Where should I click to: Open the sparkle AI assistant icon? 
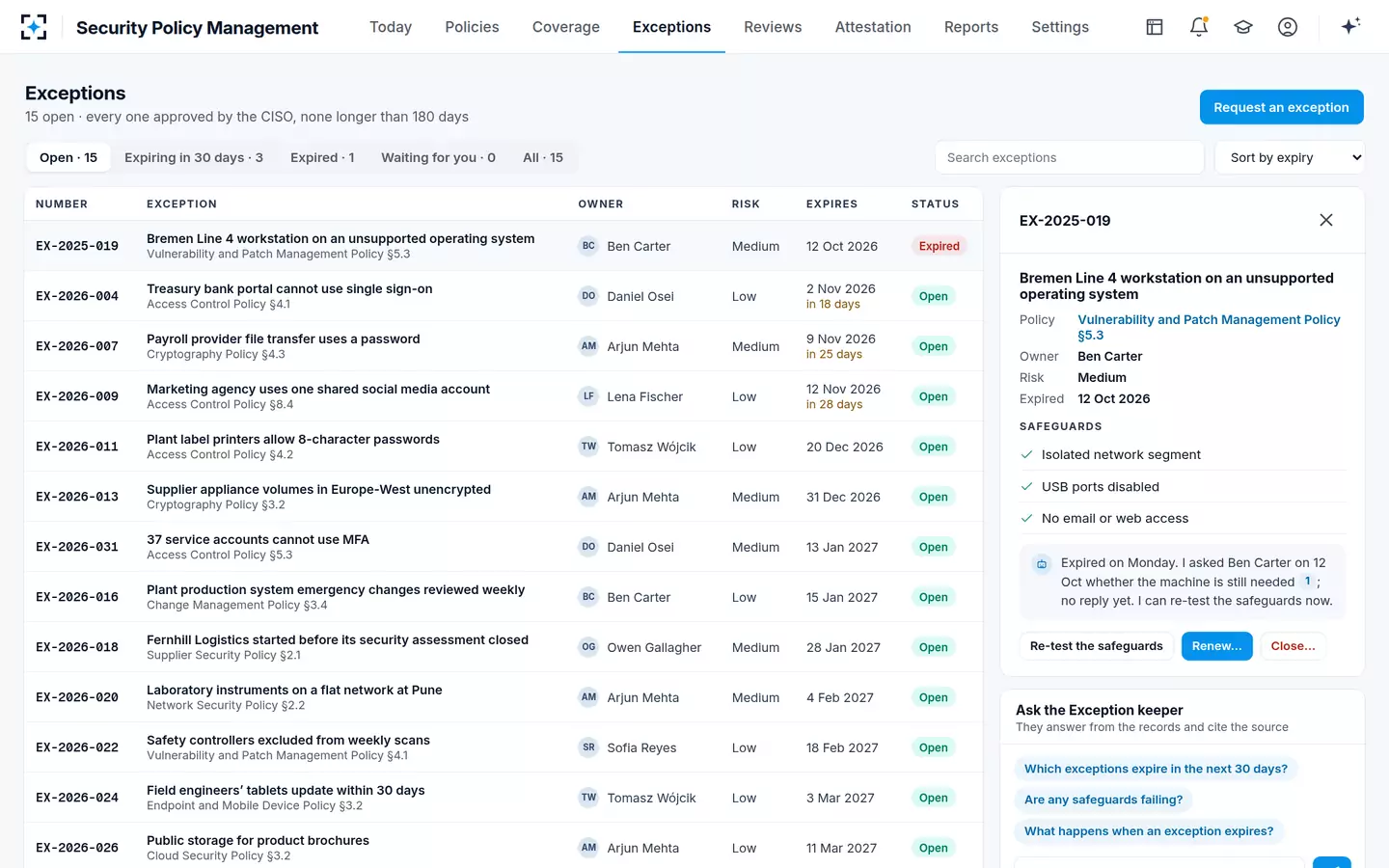point(1350,26)
